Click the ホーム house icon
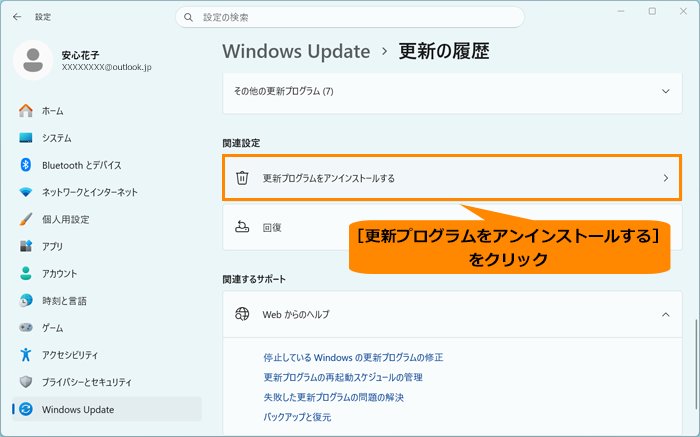Screen dimensions: 700x437 tap(26, 111)
